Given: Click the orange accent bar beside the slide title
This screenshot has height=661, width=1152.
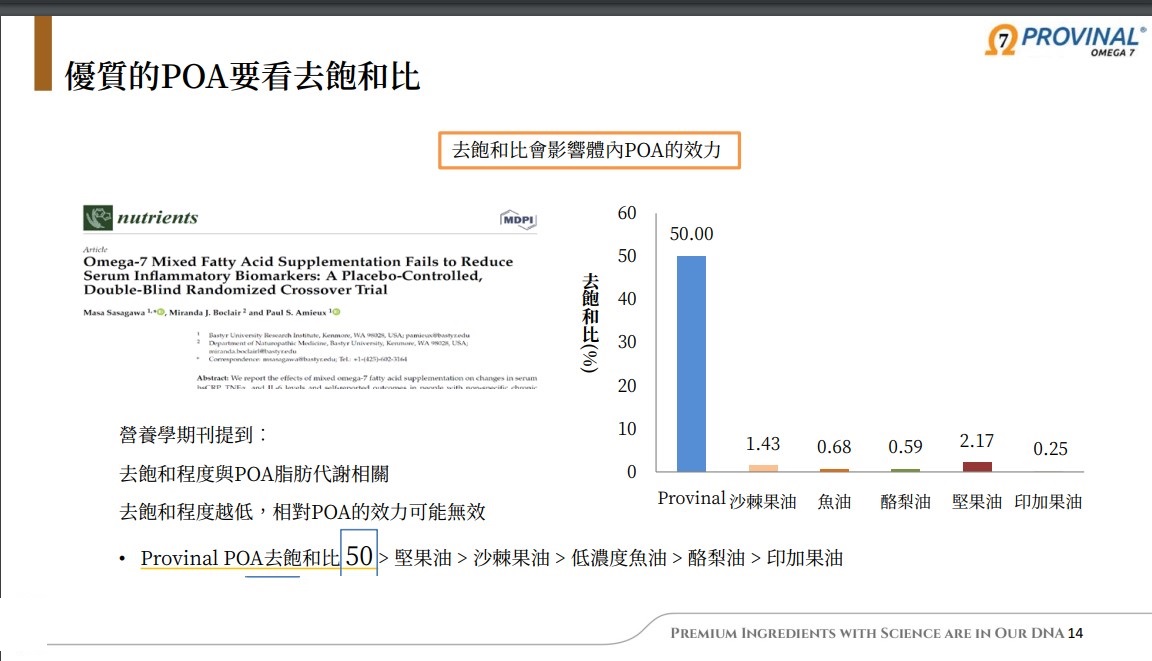Looking at the screenshot, I should (43, 53).
